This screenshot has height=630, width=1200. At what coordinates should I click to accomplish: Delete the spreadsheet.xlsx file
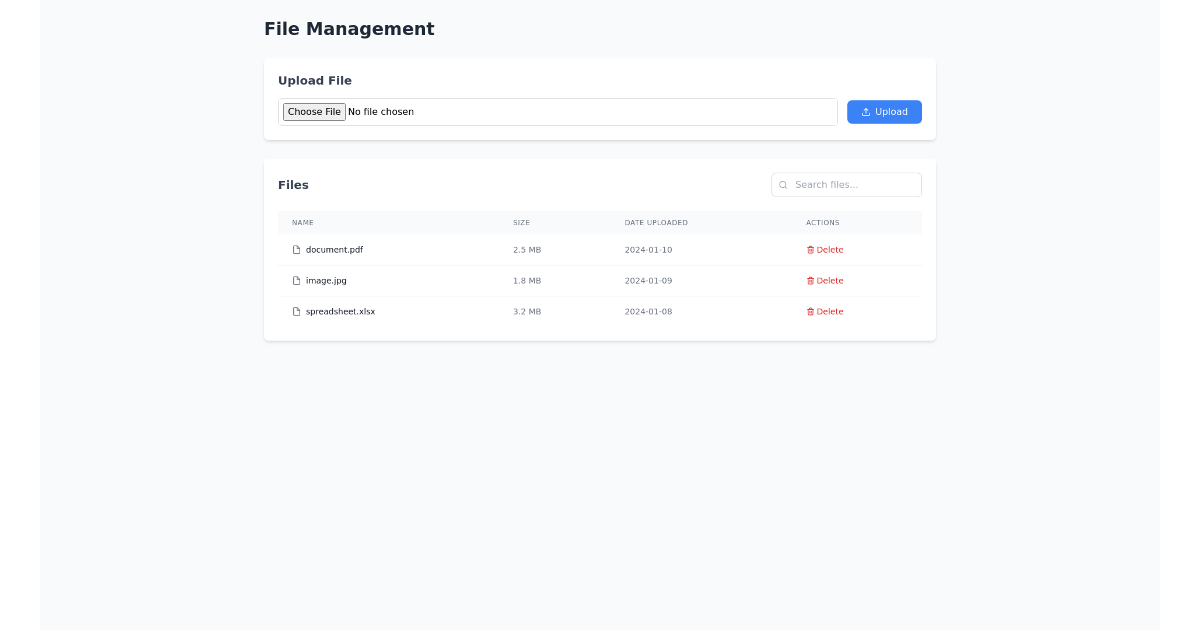825,311
